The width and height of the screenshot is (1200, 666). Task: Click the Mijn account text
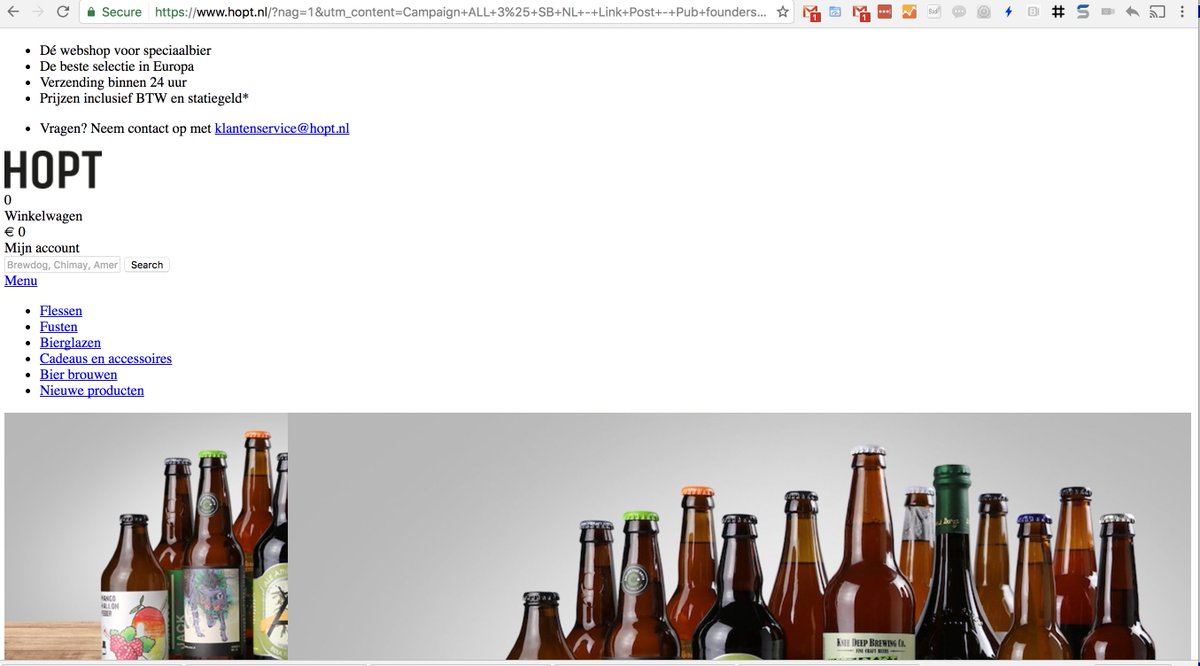pyautogui.click(x=42, y=248)
